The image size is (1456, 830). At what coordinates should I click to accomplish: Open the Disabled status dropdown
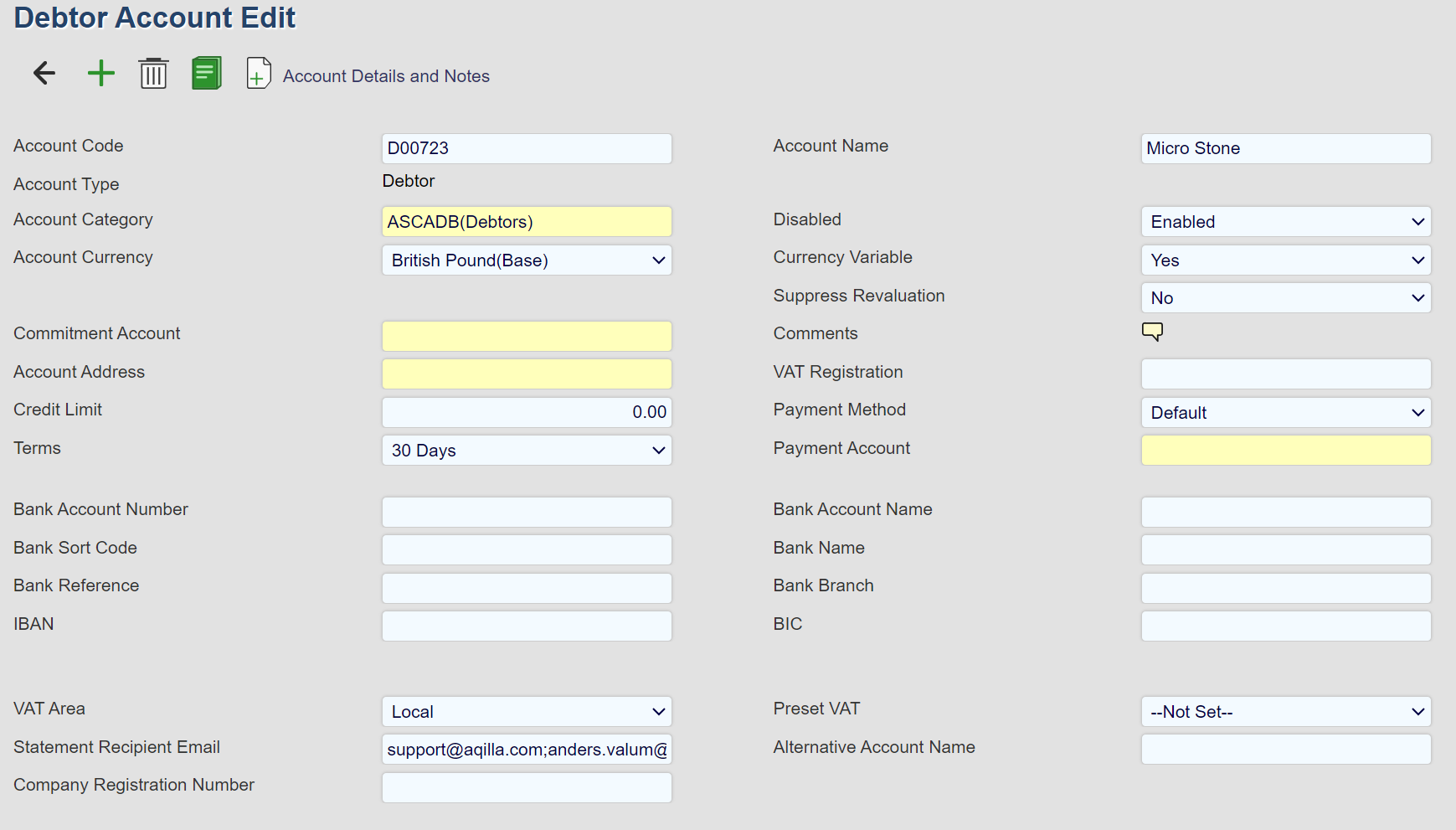pyautogui.click(x=1285, y=222)
